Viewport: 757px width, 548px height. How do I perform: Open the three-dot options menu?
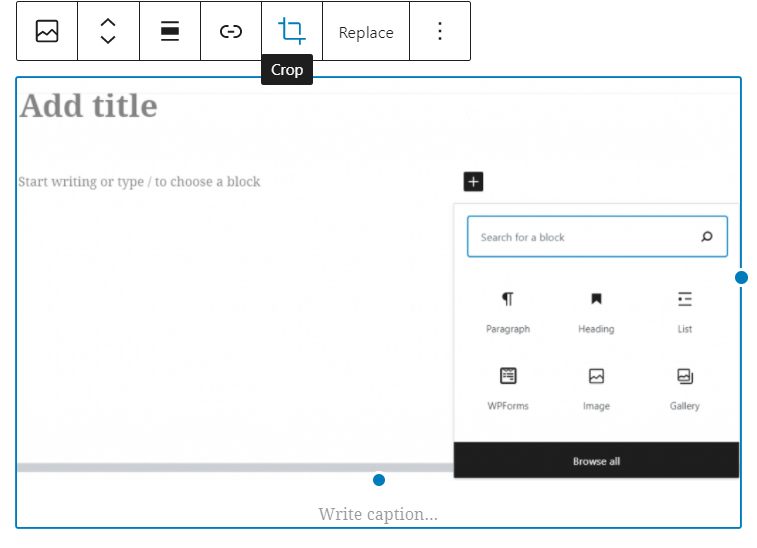tap(439, 31)
